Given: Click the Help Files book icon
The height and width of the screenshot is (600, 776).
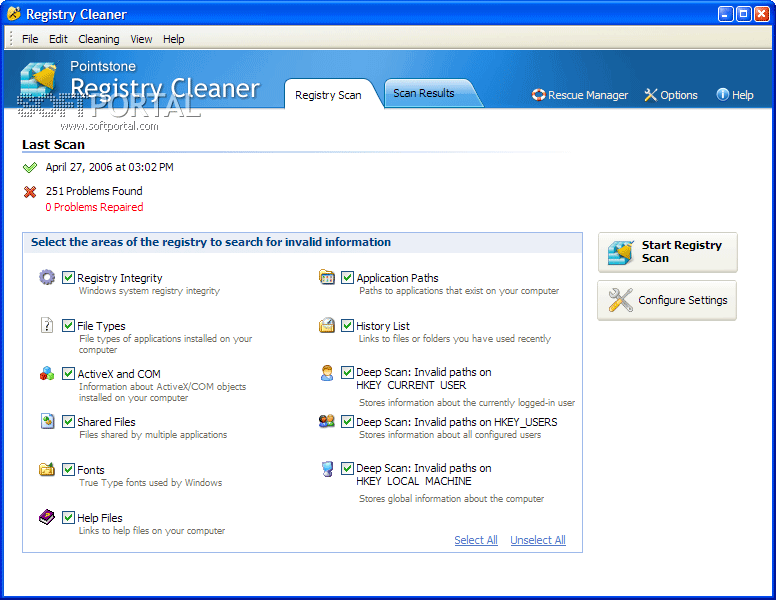Looking at the screenshot, I should tap(47, 517).
